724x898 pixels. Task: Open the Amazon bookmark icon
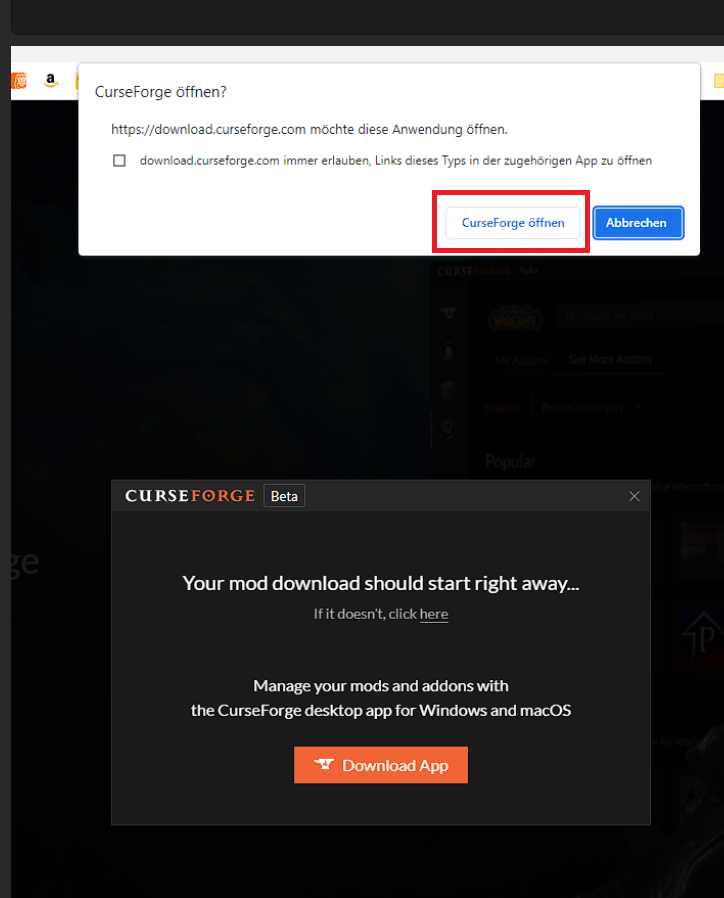point(50,80)
